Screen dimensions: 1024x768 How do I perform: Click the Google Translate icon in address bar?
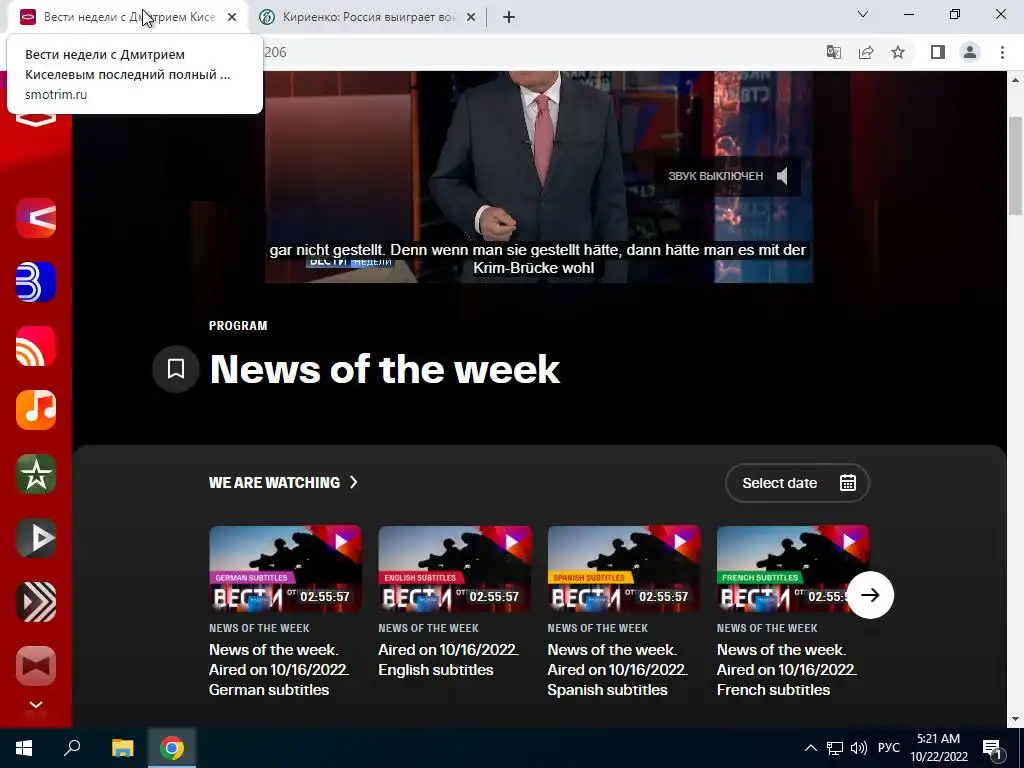click(x=834, y=52)
